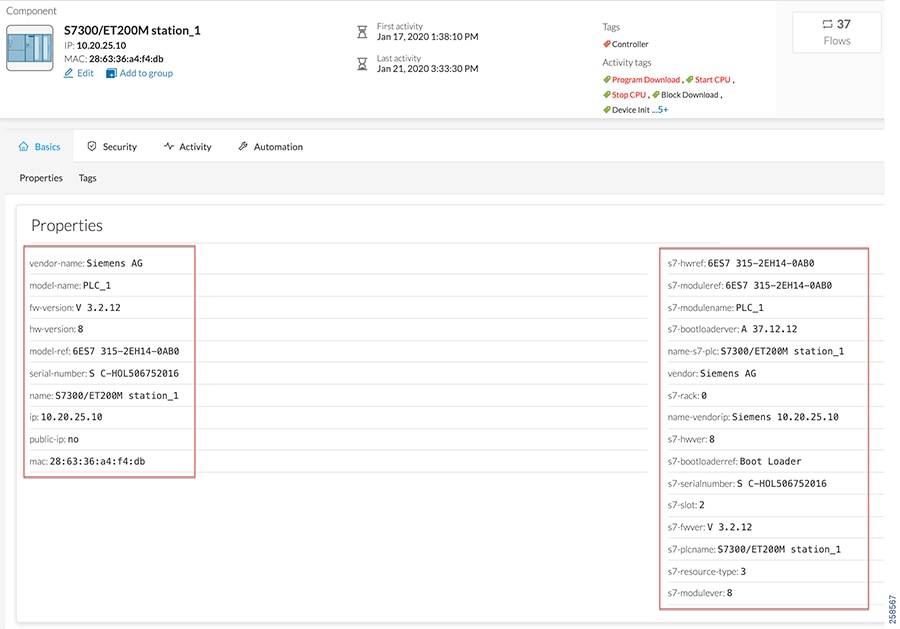The image size is (900, 629).
Task: Select serial-number value S C-H0L506752016
Action: point(134,373)
